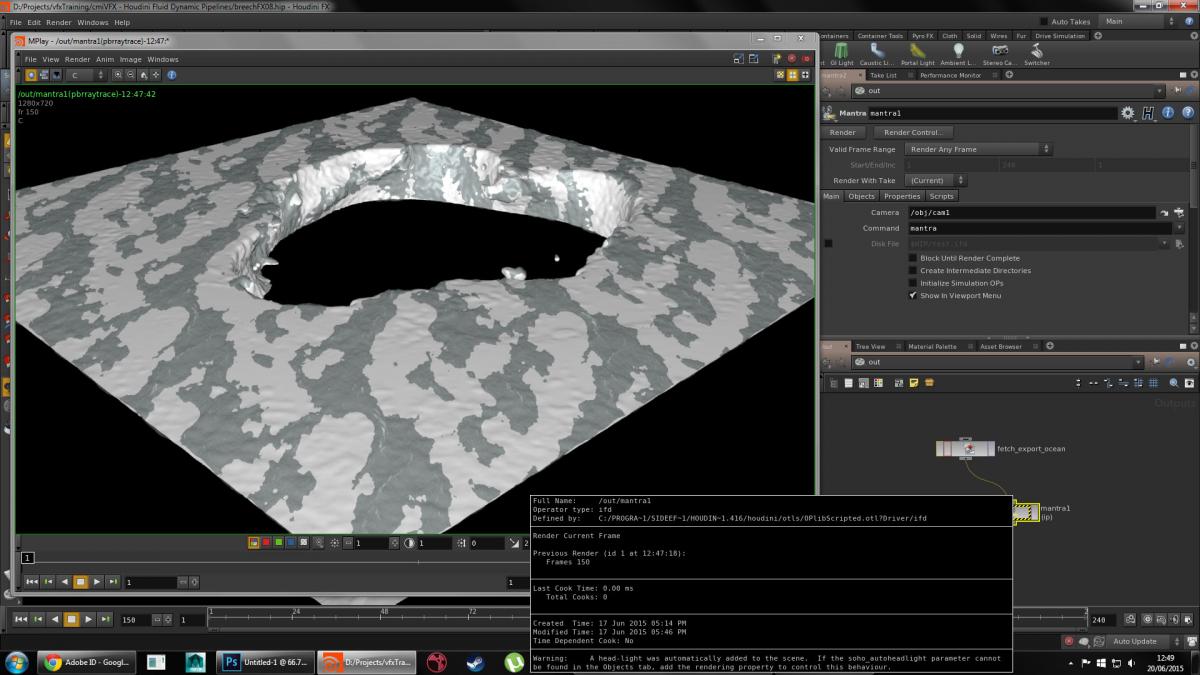Toggle blue channel display in MPlay
Screen dimensions: 1200x675
point(290,543)
